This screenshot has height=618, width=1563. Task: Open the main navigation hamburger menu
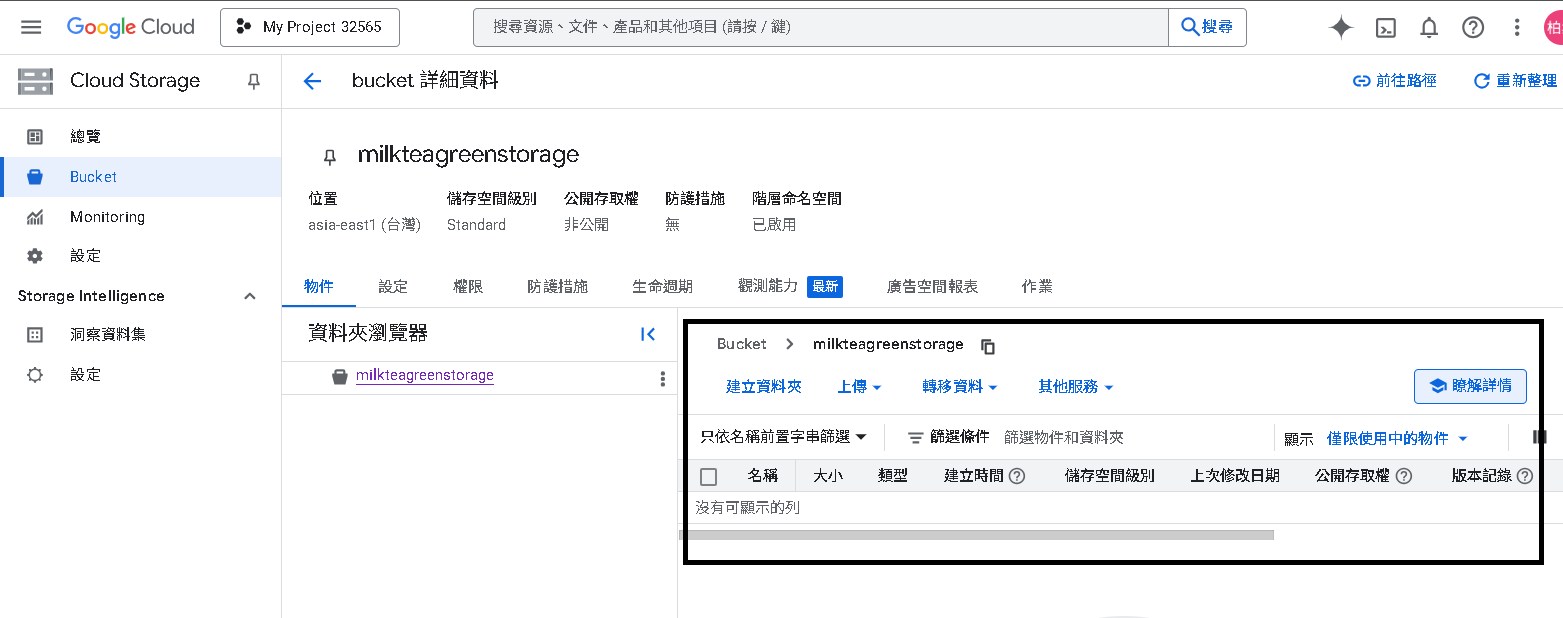point(31,27)
